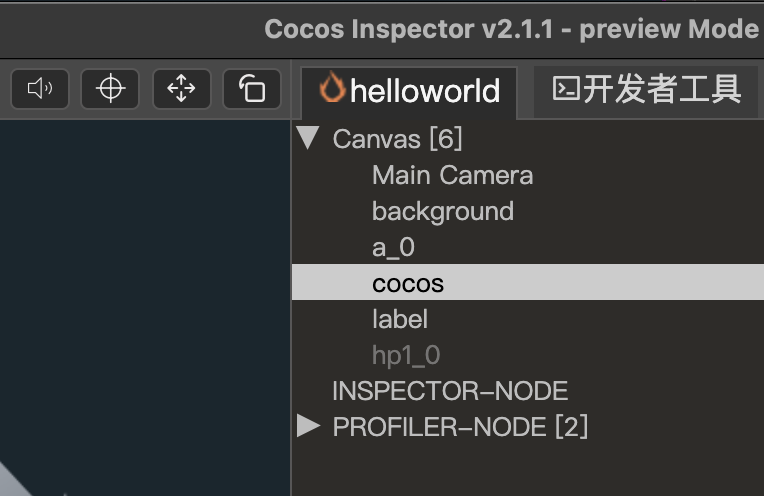This screenshot has height=496, width=764.
Task: Select the INSPECTOR-NODE entry
Action: pos(450,391)
